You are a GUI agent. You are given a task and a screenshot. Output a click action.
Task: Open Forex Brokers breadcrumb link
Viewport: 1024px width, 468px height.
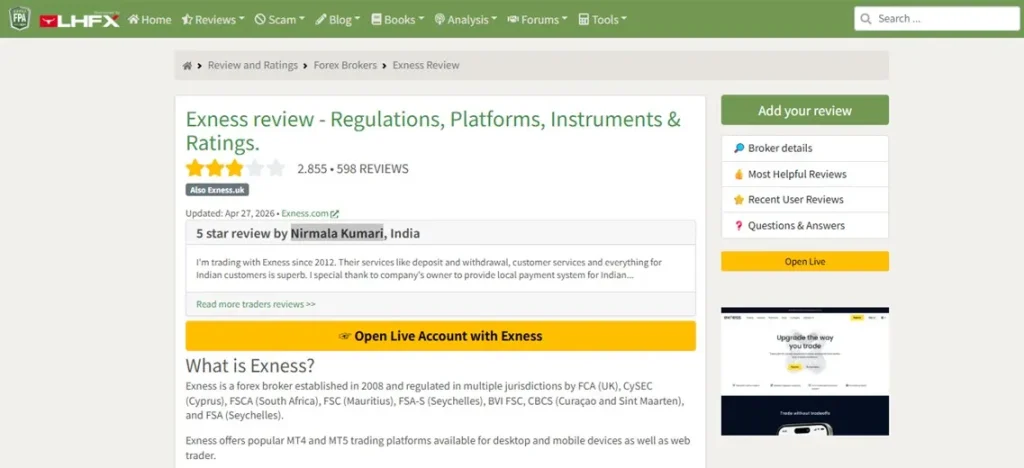point(345,65)
